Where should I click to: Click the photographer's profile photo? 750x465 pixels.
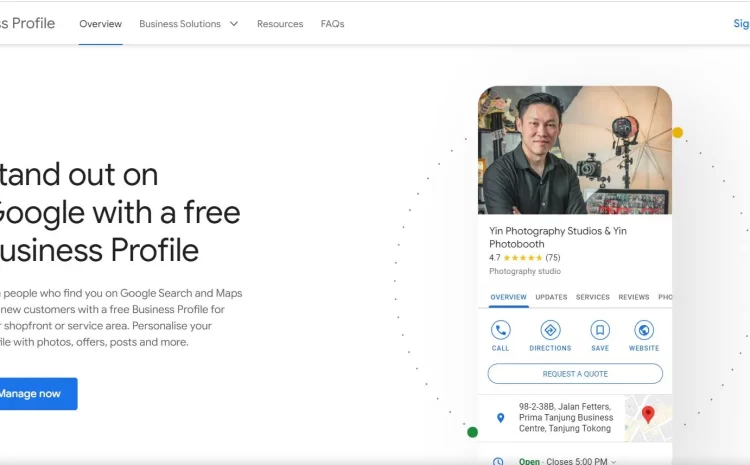click(574, 150)
